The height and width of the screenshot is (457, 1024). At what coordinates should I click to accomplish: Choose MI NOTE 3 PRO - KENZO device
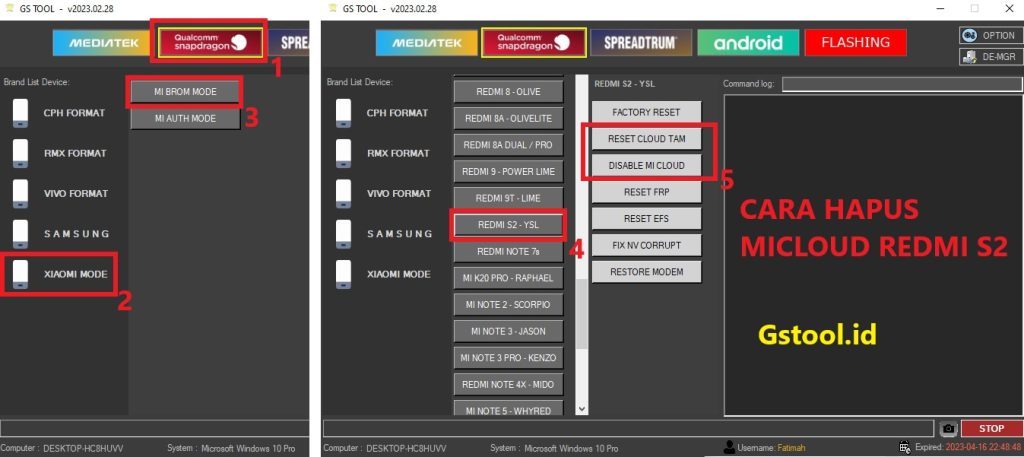click(x=508, y=358)
